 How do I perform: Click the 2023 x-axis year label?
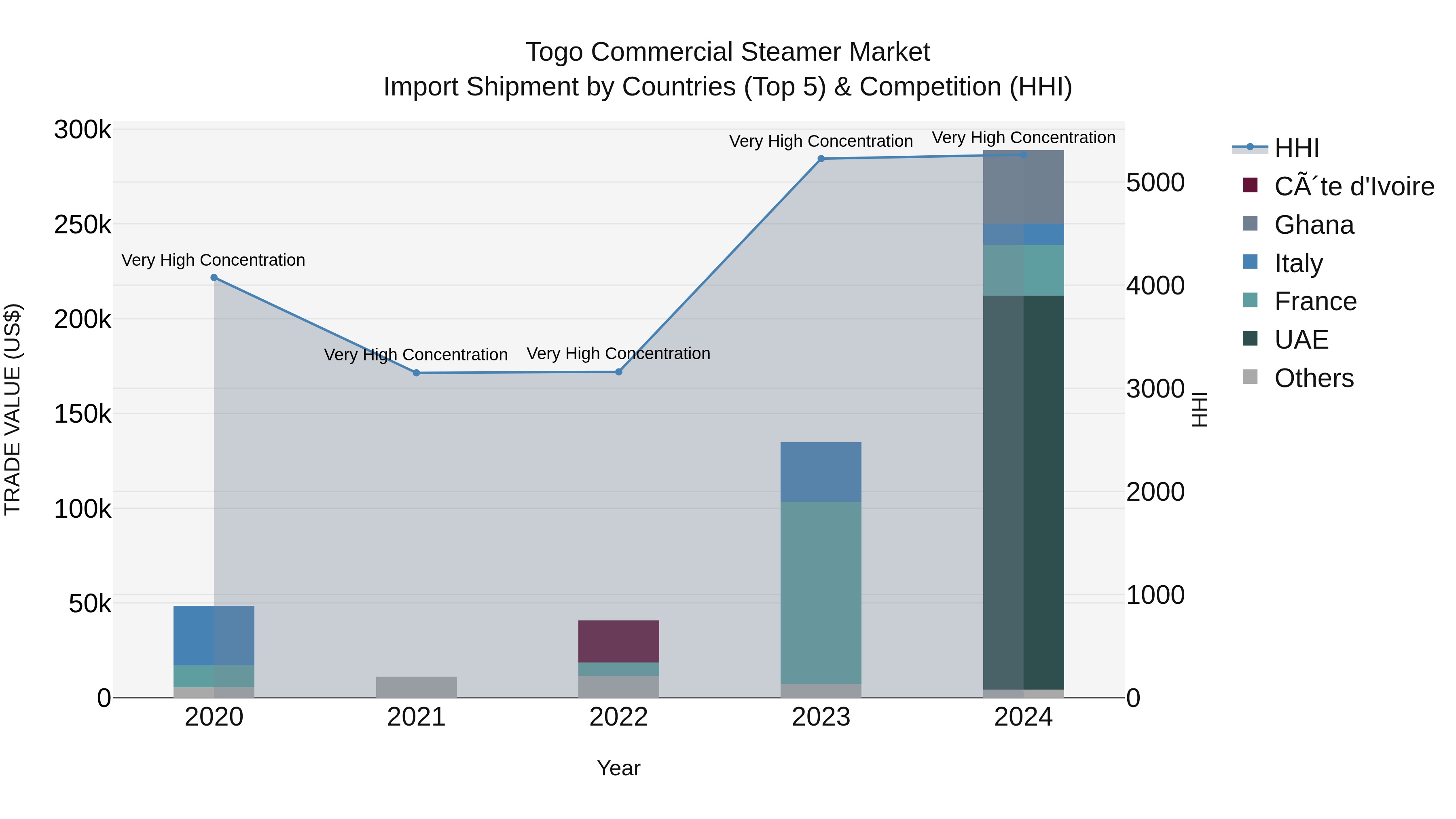tap(821, 717)
